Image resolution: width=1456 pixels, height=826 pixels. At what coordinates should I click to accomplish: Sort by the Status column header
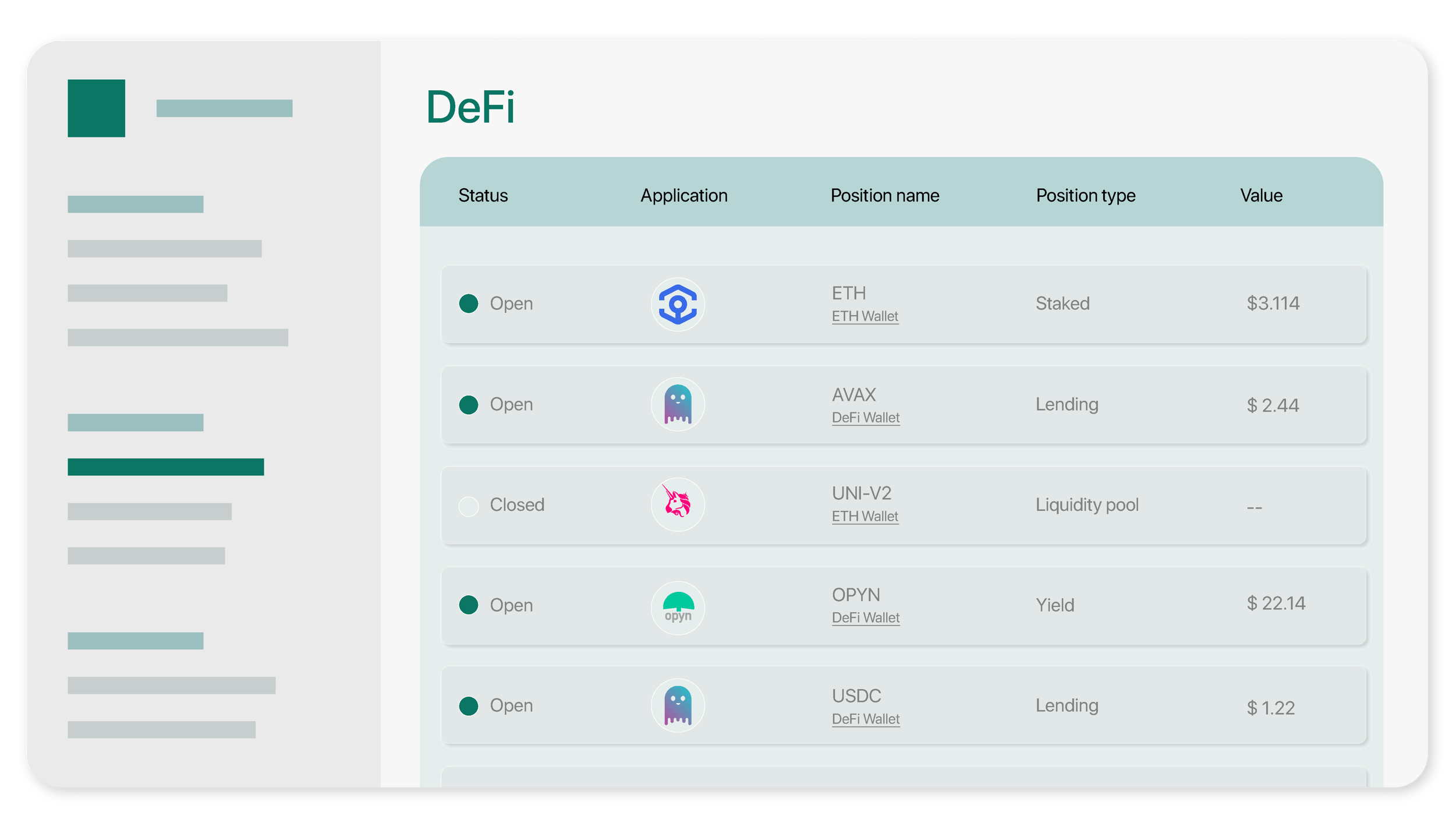click(x=483, y=196)
